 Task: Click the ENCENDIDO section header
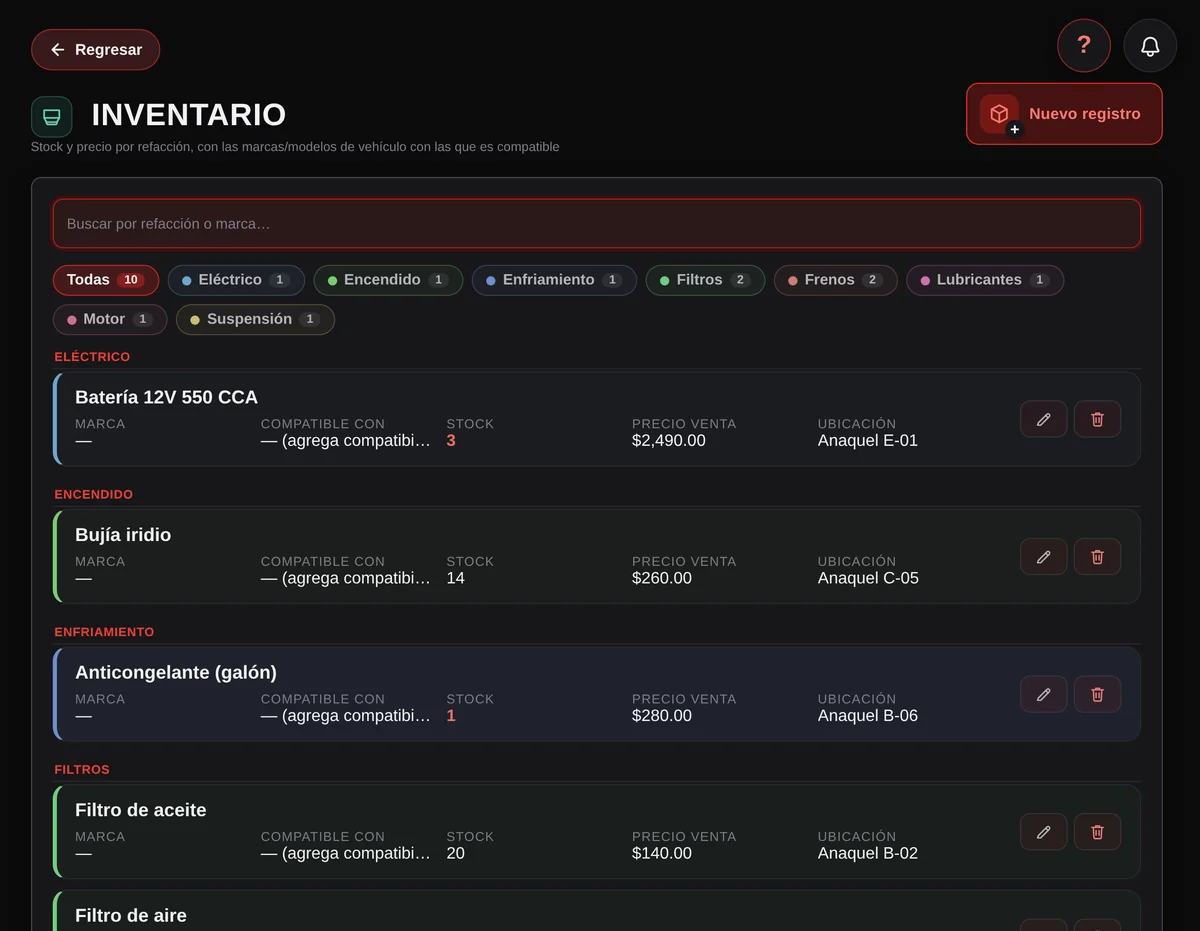point(94,494)
